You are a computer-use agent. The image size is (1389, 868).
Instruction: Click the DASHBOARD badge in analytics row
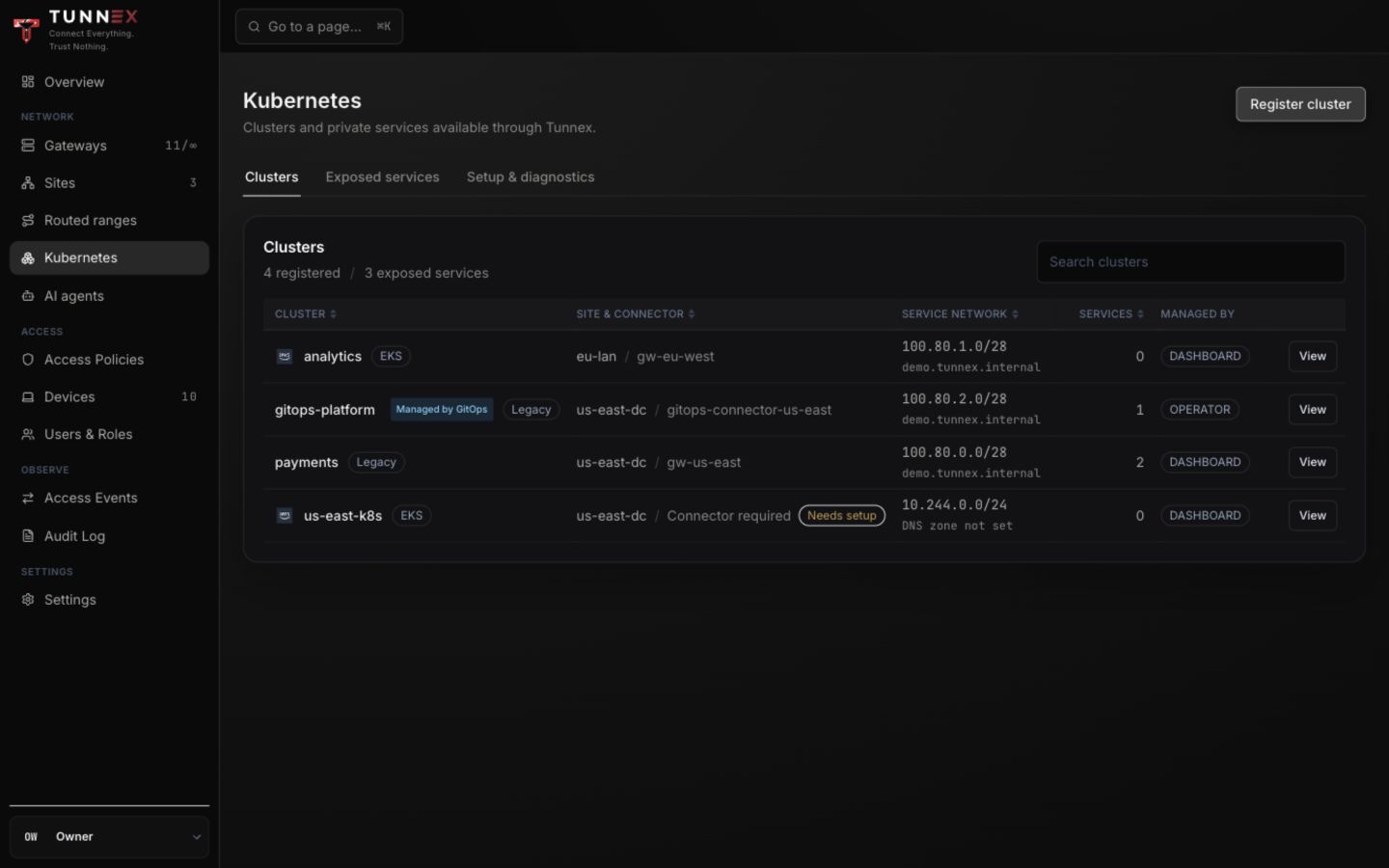1205,357
